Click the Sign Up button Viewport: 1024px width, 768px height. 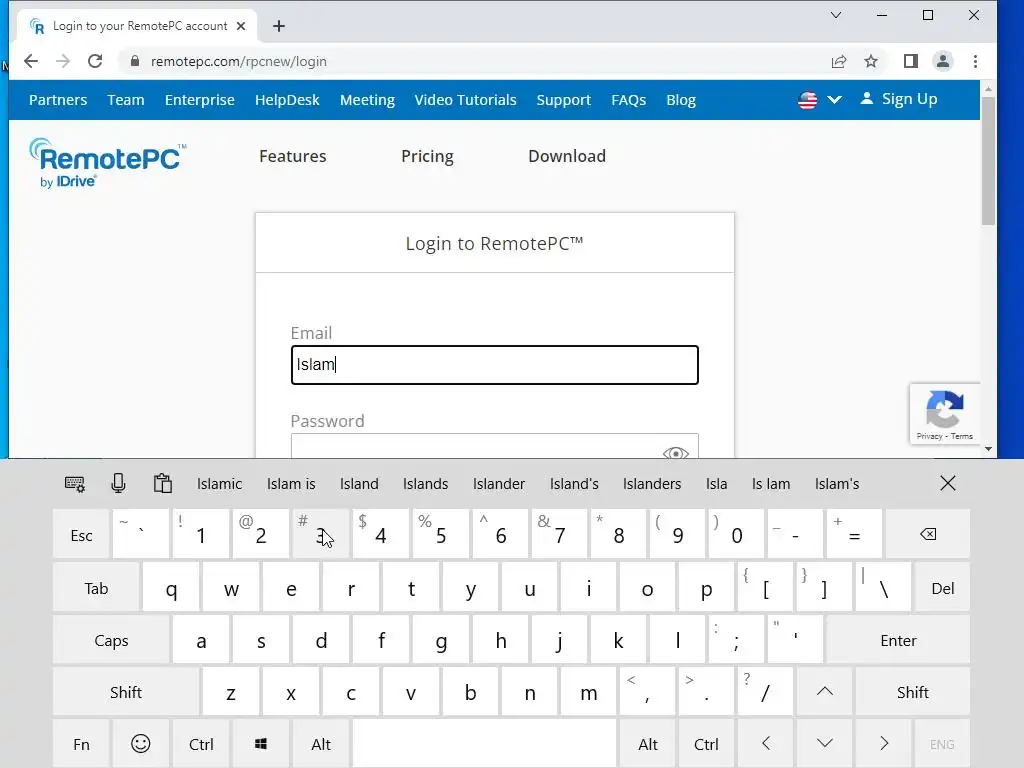tap(899, 99)
